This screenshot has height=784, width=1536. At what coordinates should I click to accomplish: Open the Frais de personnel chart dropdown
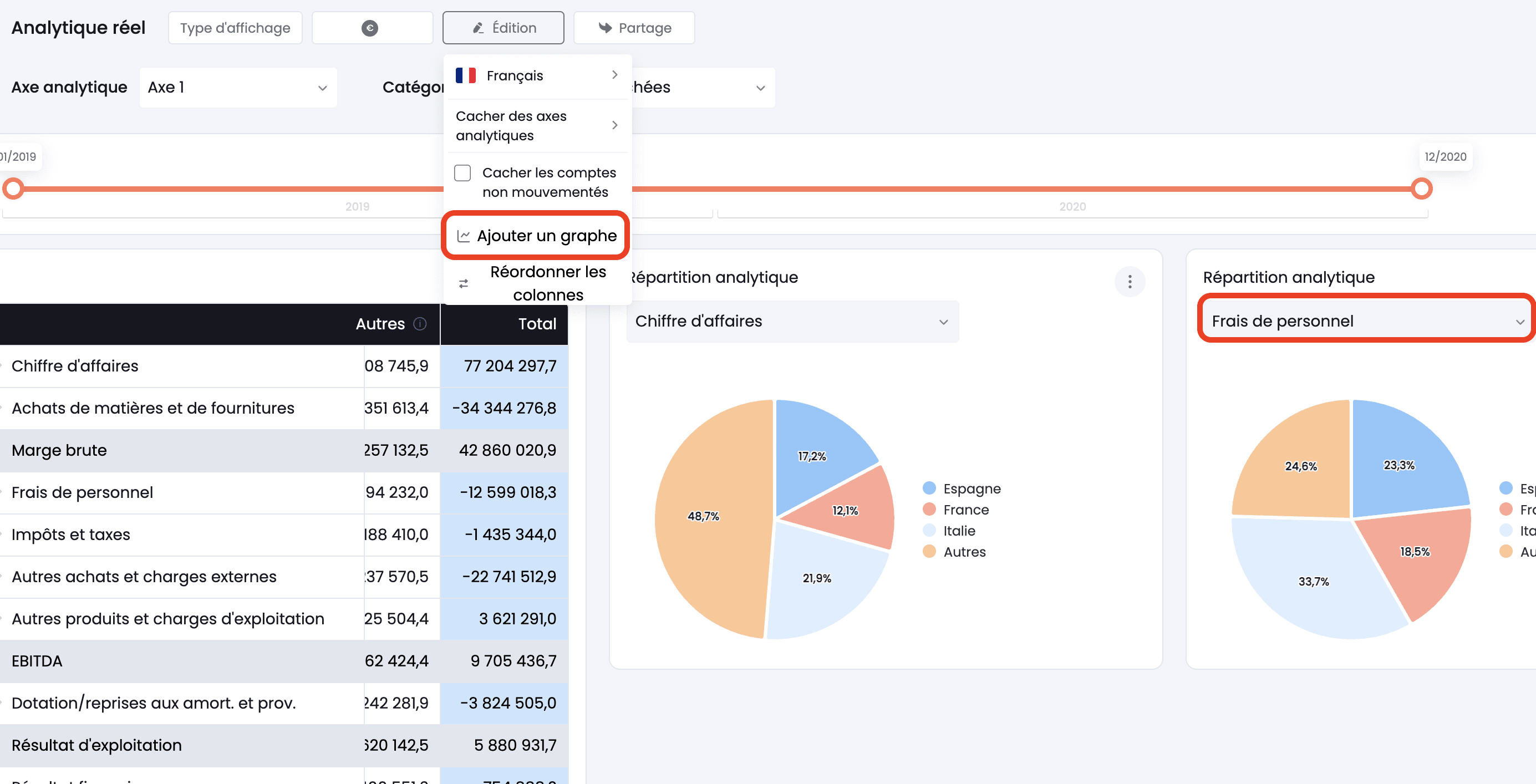coord(1367,322)
